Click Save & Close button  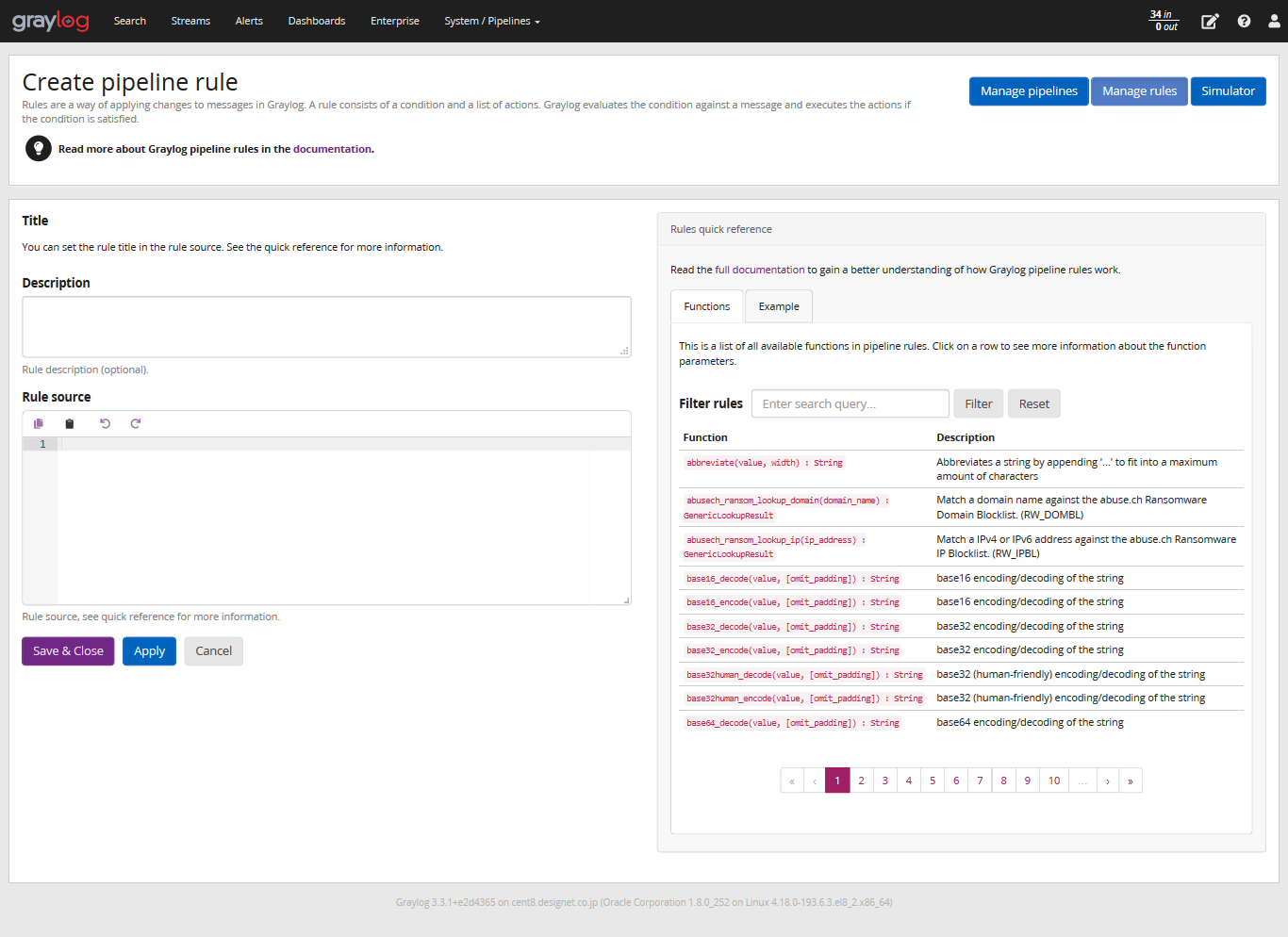click(x=68, y=651)
